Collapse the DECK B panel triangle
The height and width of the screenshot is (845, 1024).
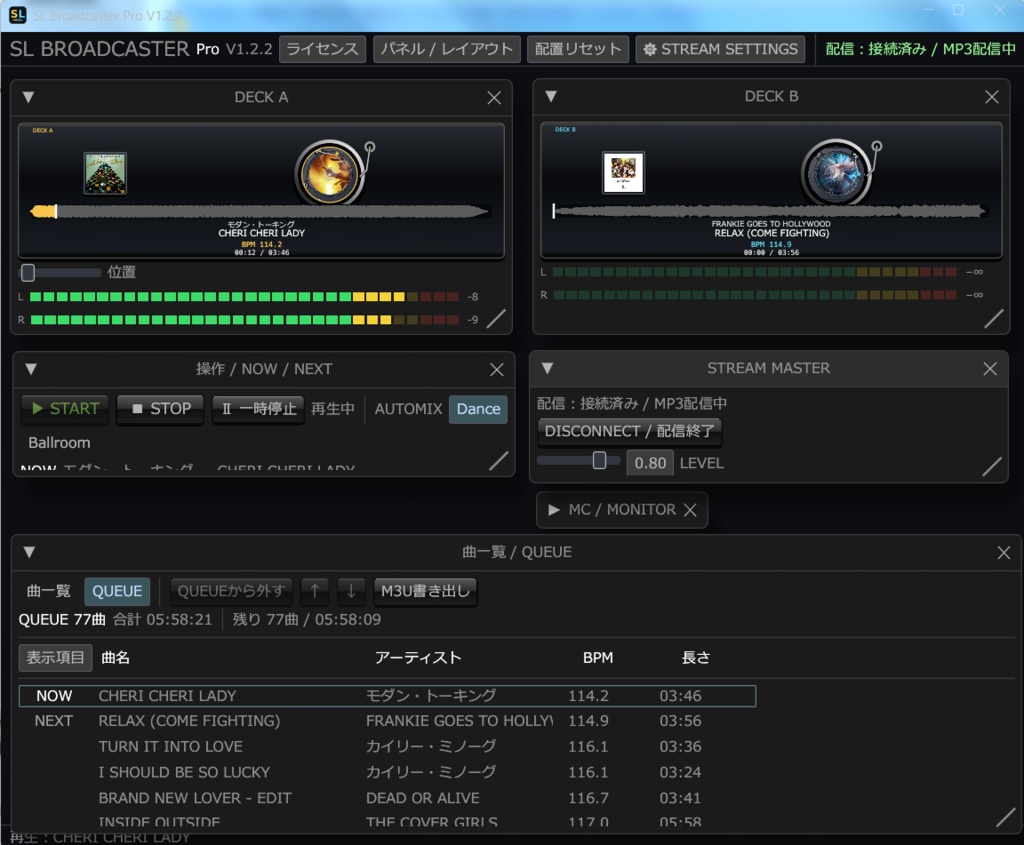point(551,97)
